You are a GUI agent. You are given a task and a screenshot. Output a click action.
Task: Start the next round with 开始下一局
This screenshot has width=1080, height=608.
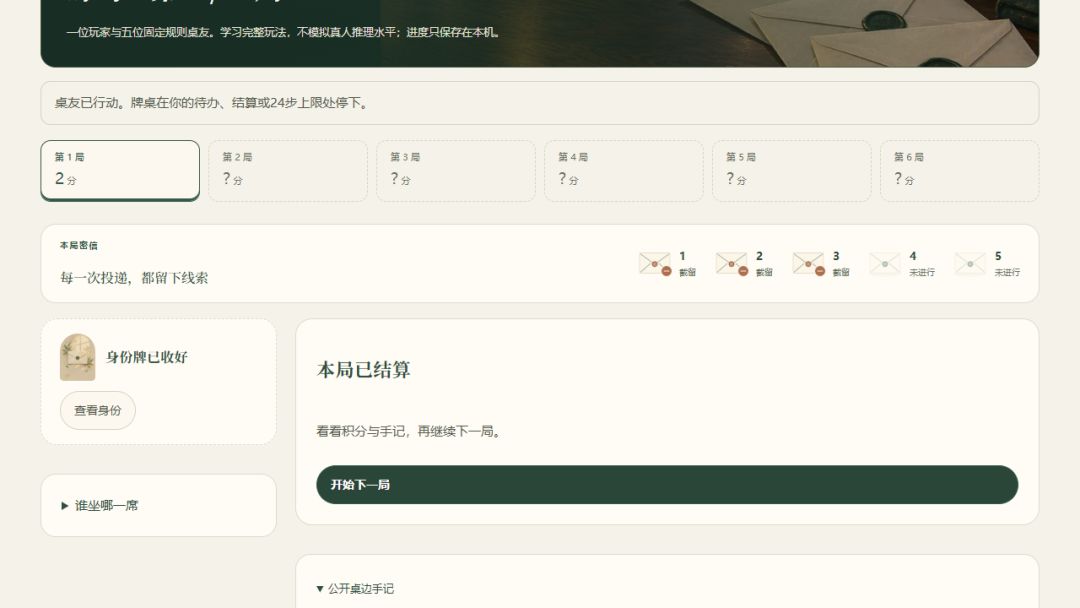(667, 485)
